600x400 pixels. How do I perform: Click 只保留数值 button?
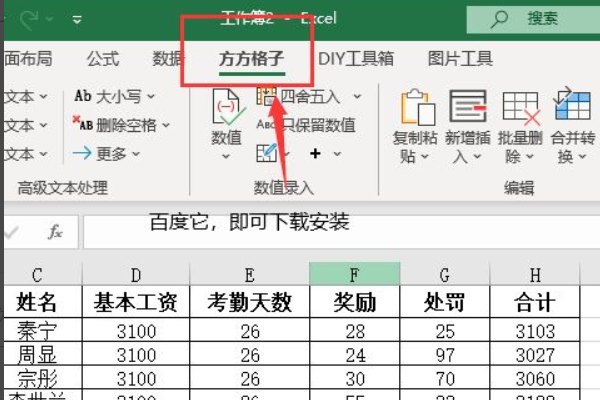click(x=305, y=125)
